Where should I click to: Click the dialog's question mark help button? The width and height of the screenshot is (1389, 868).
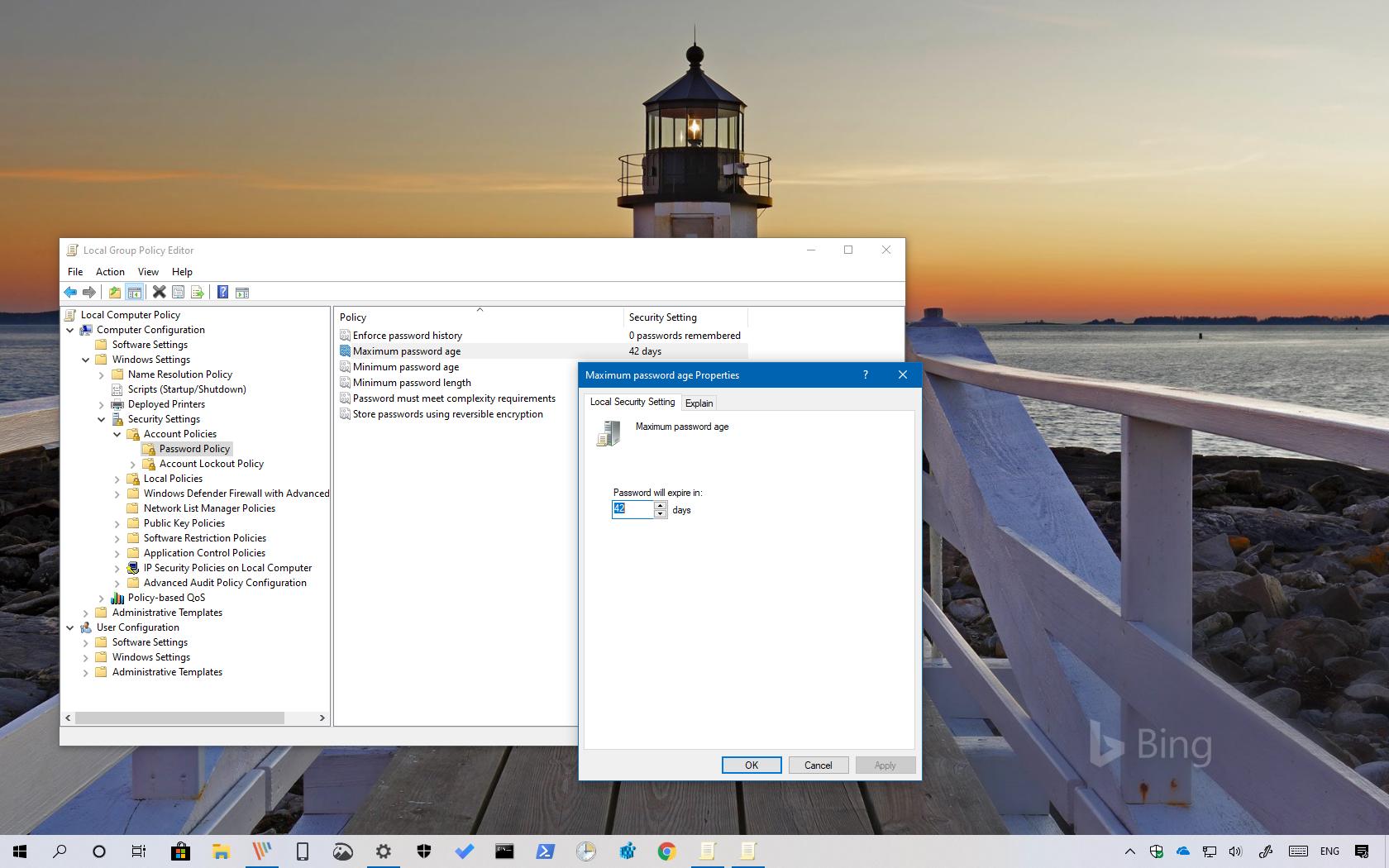(x=866, y=374)
